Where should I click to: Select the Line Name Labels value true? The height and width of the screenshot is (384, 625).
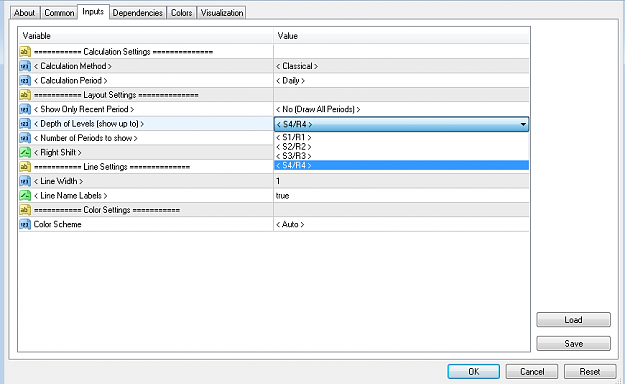tap(282, 196)
